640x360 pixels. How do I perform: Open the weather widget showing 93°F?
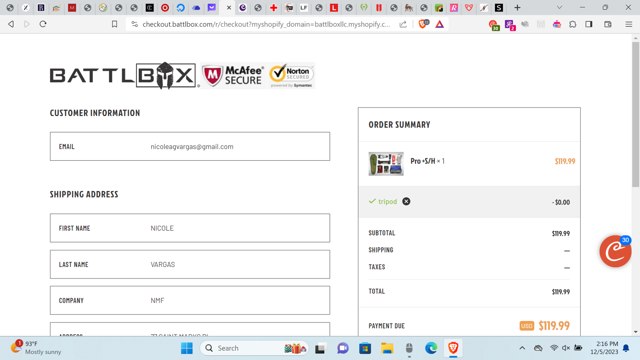point(36,348)
